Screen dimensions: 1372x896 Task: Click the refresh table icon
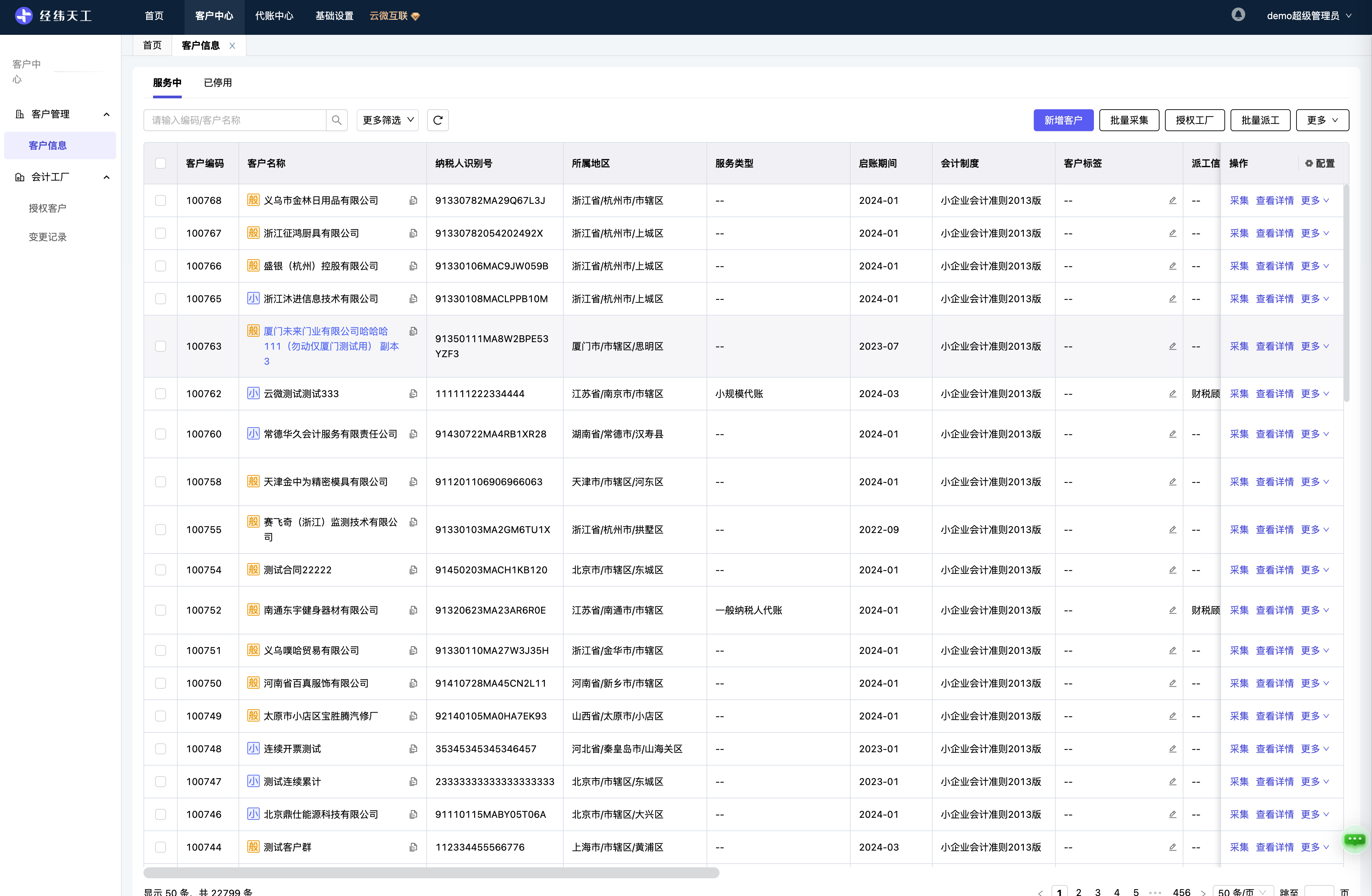[x=438, y=121]
